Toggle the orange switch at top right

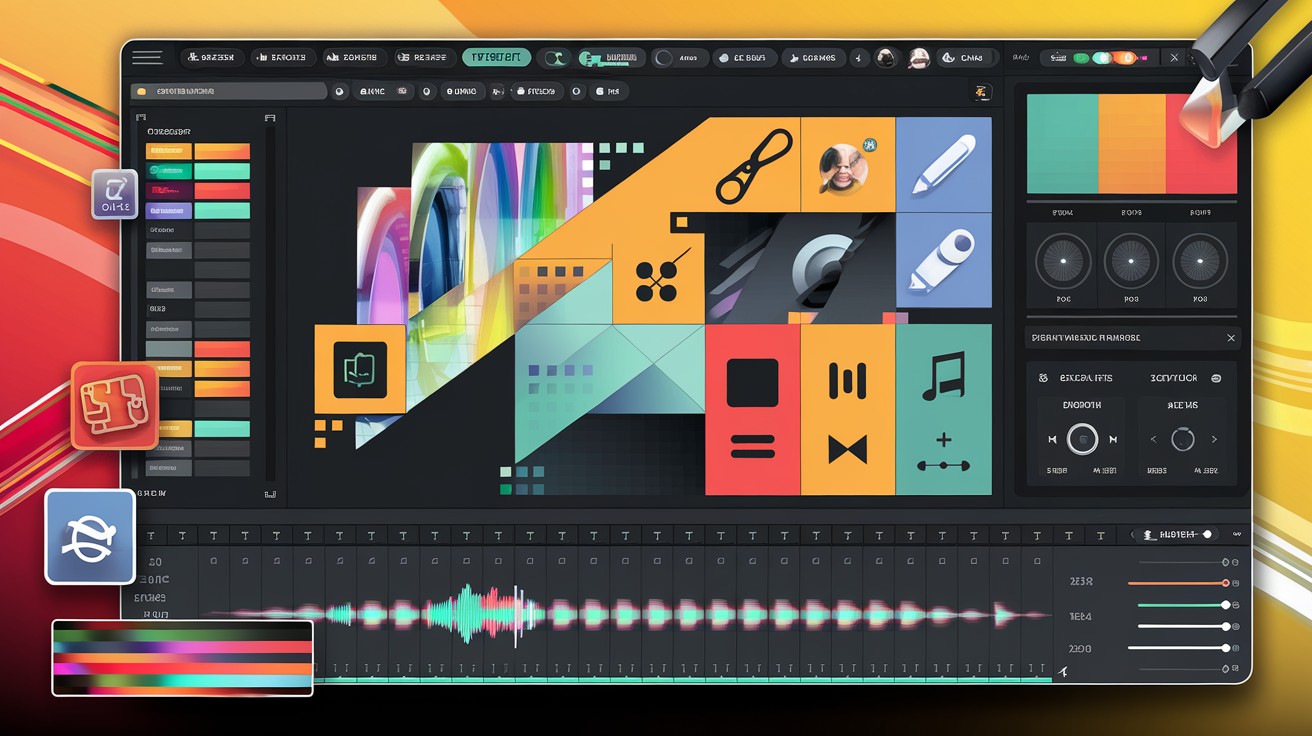(1124, 58)
